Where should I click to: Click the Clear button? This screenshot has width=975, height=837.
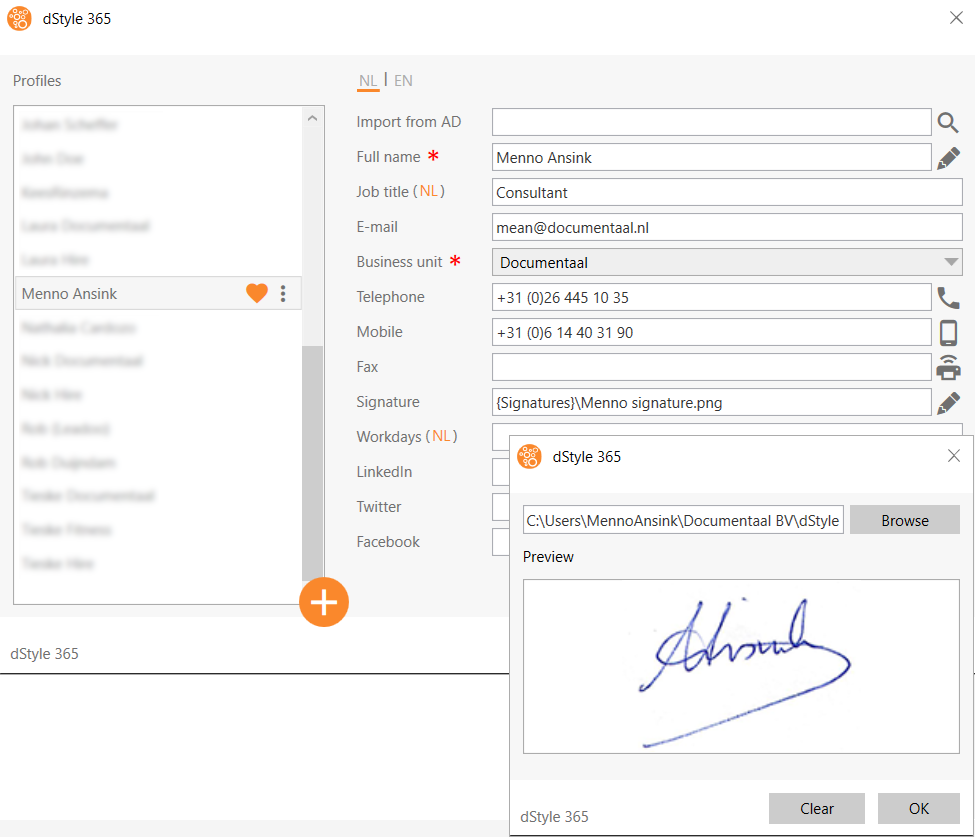pos(816,808)
